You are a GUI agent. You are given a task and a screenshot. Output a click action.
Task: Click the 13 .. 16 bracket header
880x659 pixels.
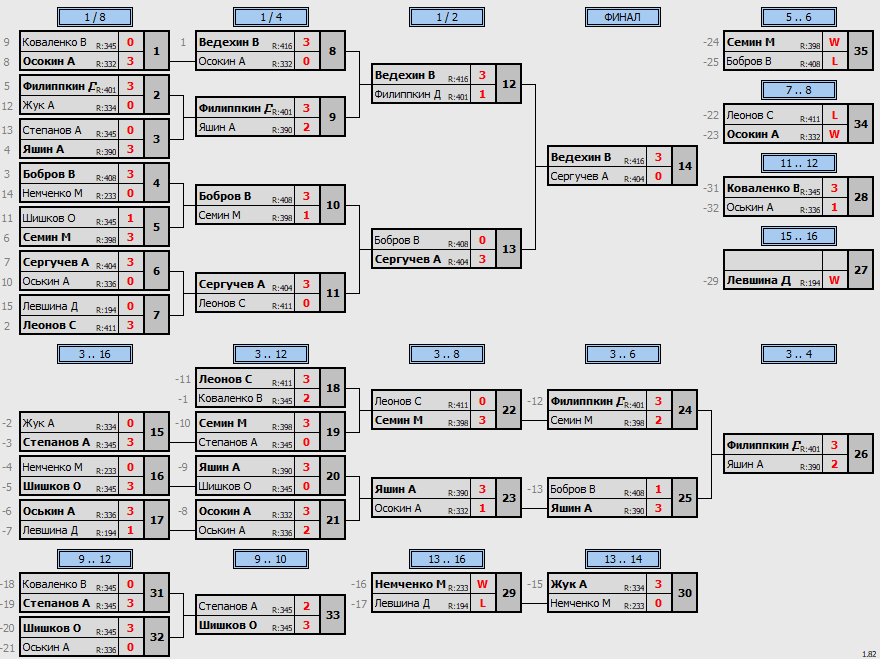447,559
